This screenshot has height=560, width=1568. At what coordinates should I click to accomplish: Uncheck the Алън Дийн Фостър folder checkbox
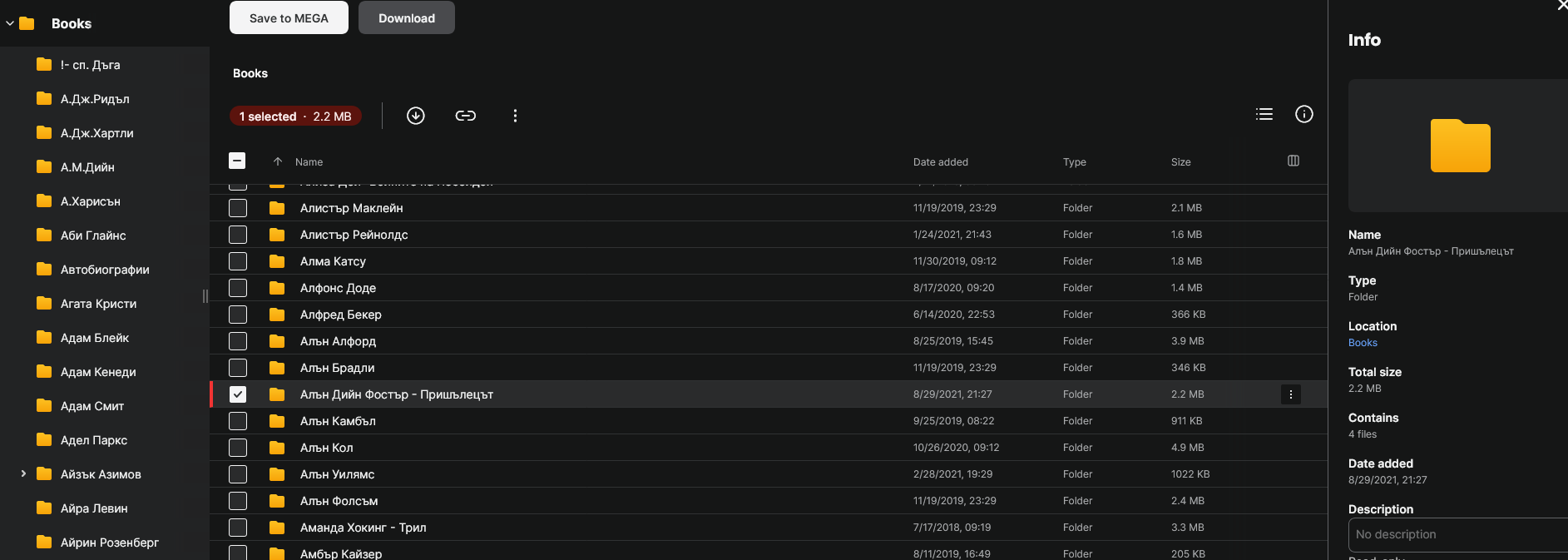238,394
